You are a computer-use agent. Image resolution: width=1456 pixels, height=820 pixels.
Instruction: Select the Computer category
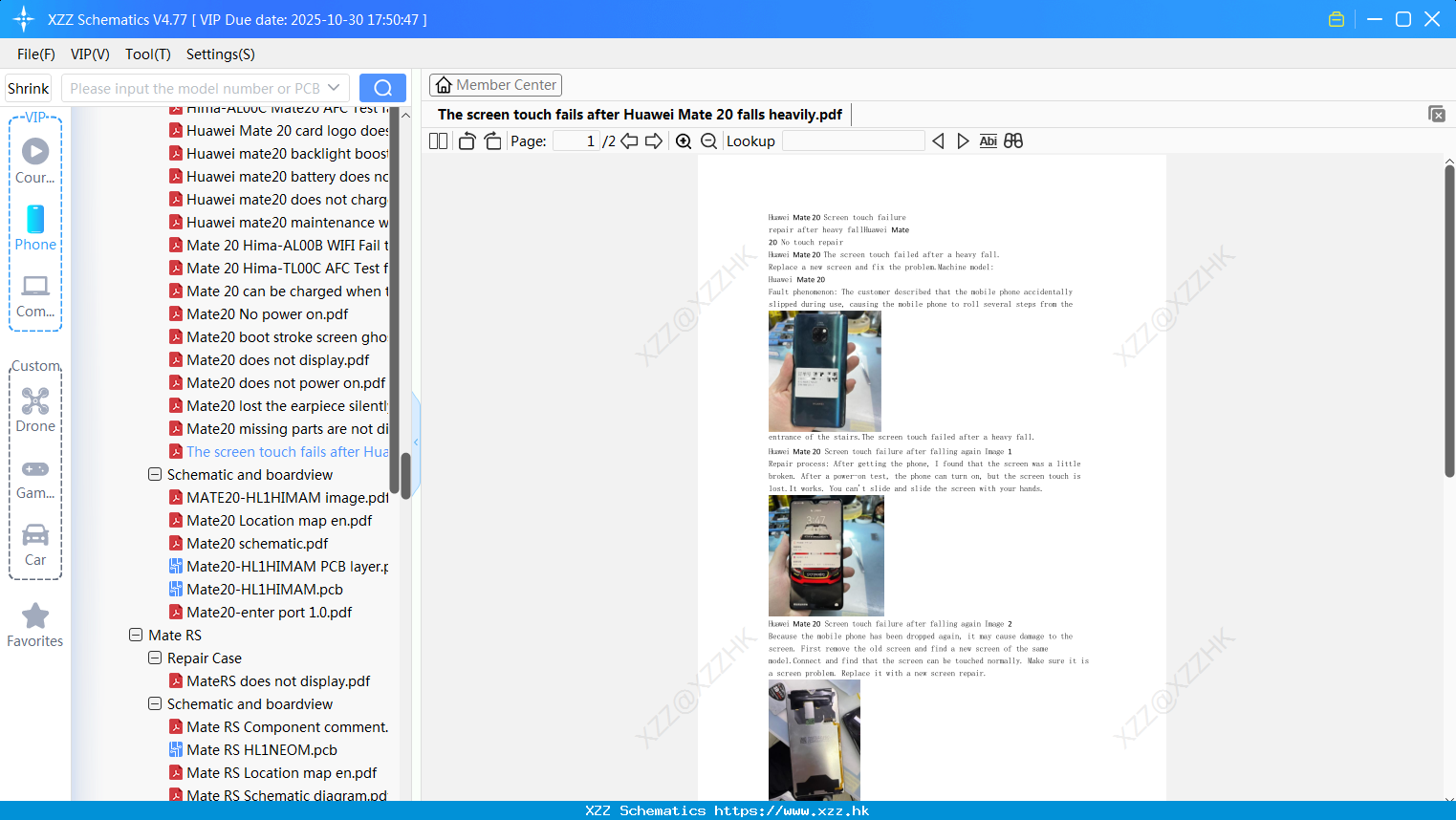(x=35, y=295)
